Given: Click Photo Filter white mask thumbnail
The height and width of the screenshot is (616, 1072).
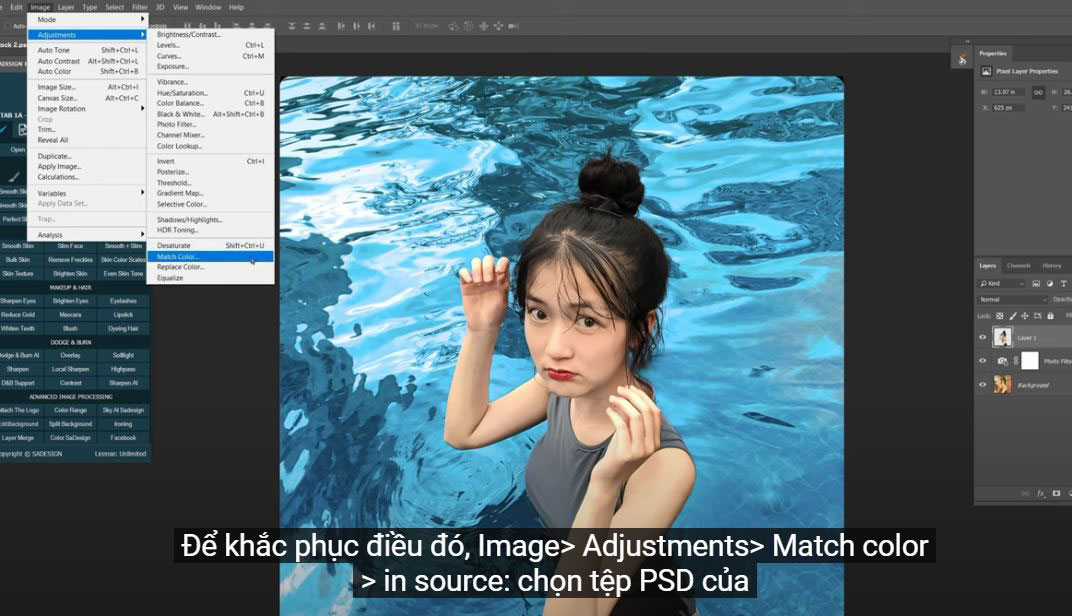Looking at the screenshot, I should pyautogui.click(x=1030, y=360).
